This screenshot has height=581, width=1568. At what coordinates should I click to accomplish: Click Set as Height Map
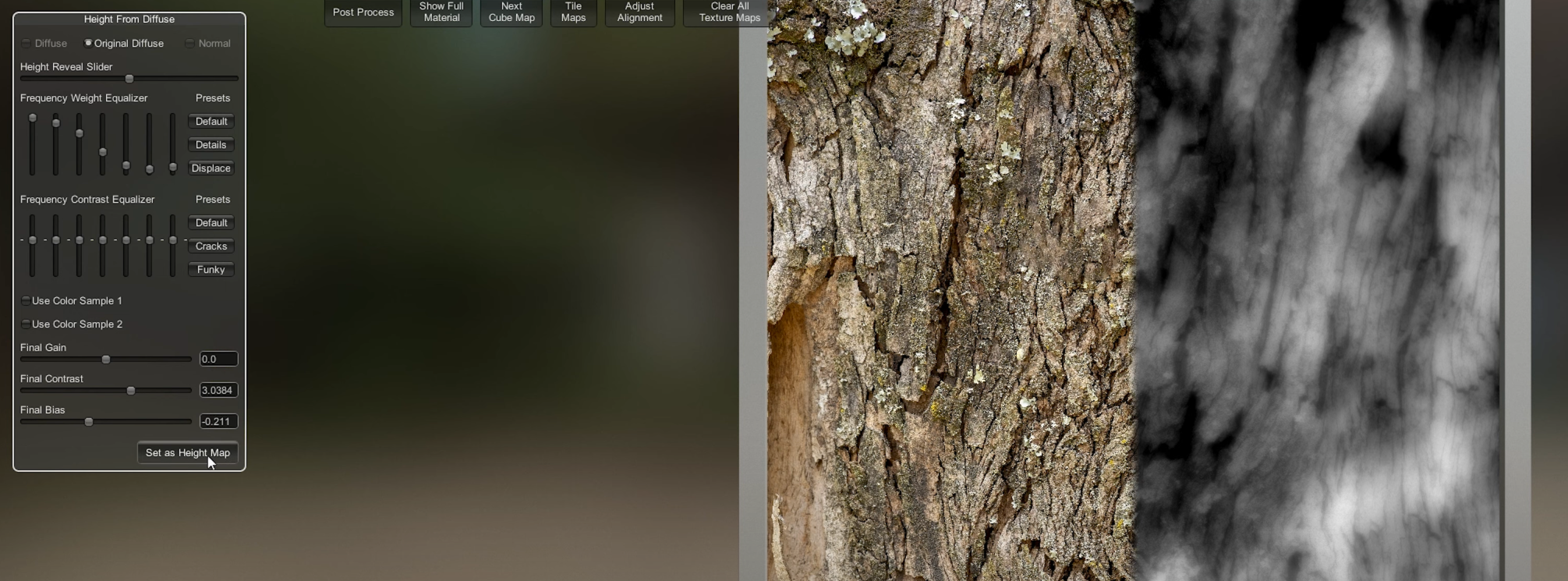(188, 453)
